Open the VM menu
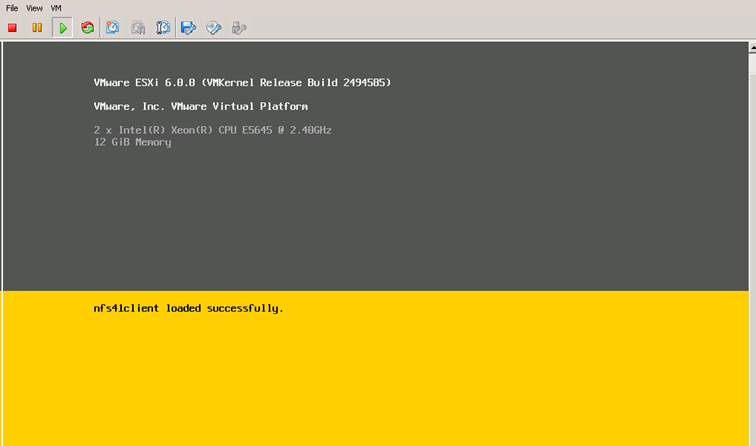The width and height of the screenshot is (756, 446). [56, 8]
